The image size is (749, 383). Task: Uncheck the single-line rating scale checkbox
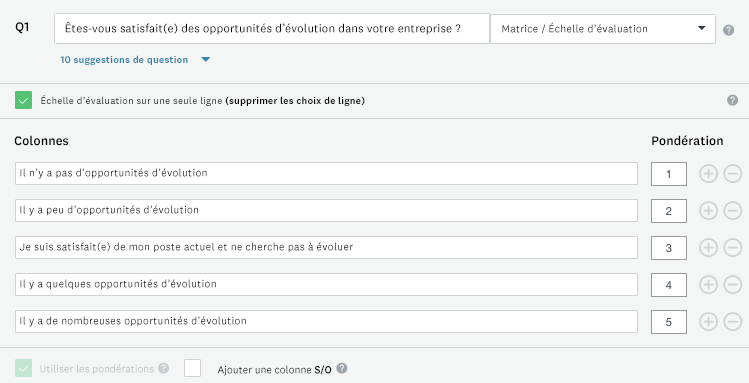[23, 100]
